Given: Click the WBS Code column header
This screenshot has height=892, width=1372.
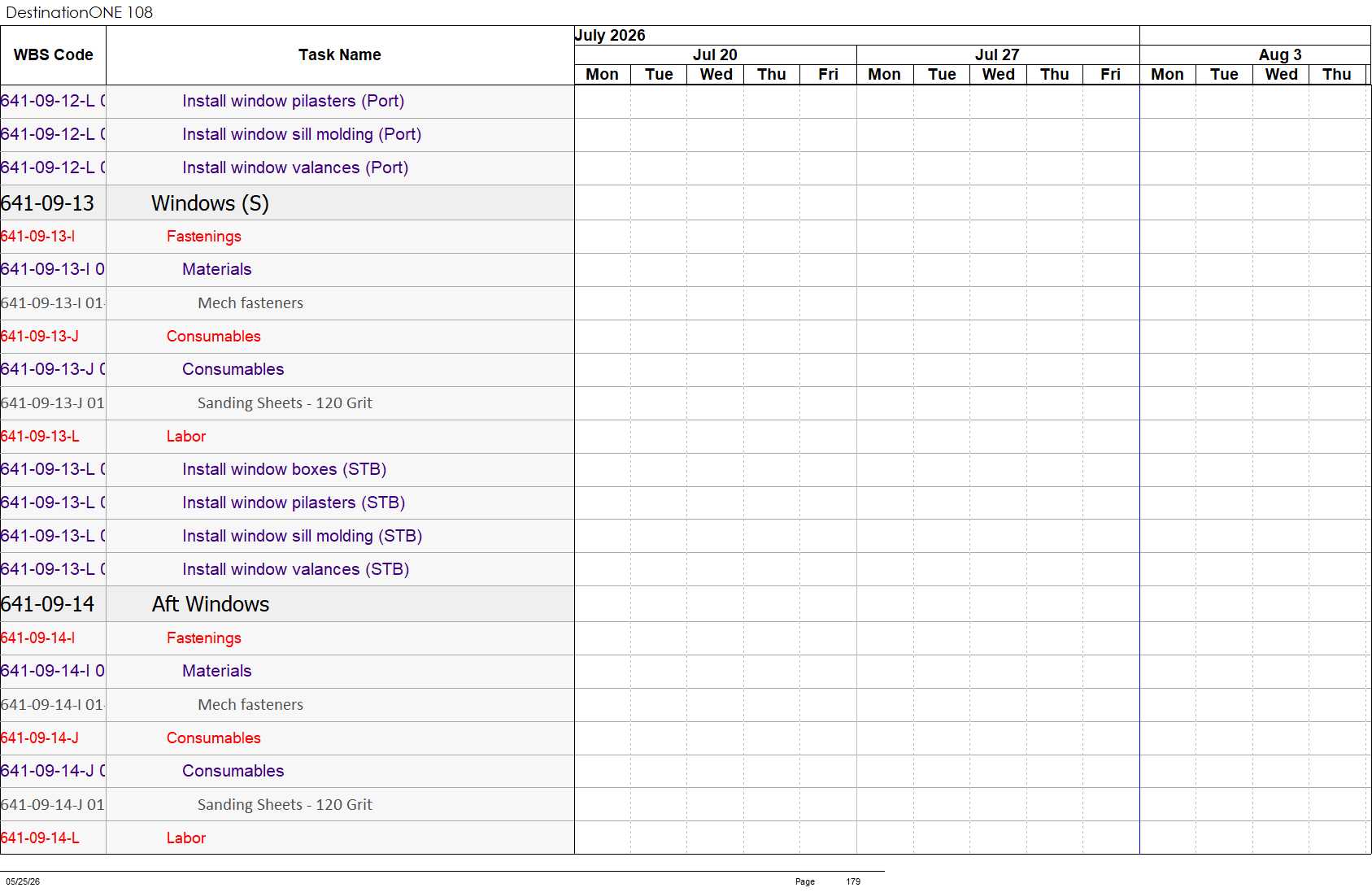Looking at the screenshot, I should (x=53, y=55).
